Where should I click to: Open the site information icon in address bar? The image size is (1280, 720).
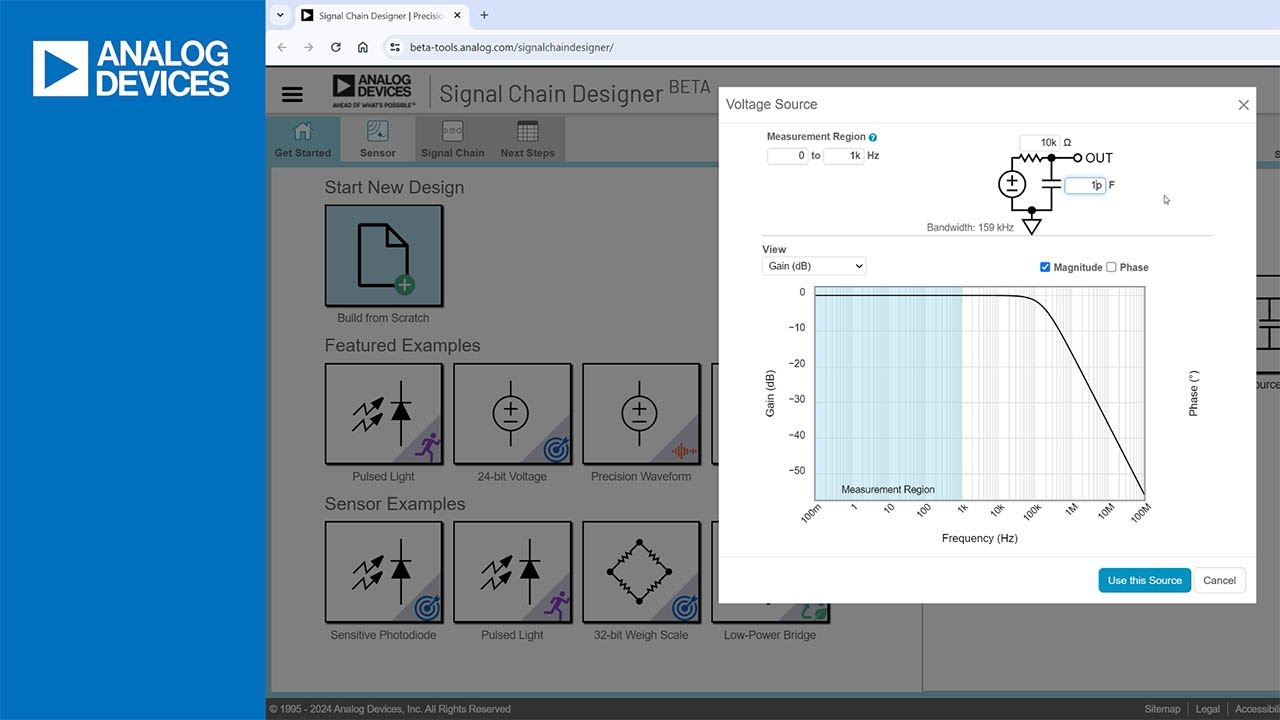point(395,47)
